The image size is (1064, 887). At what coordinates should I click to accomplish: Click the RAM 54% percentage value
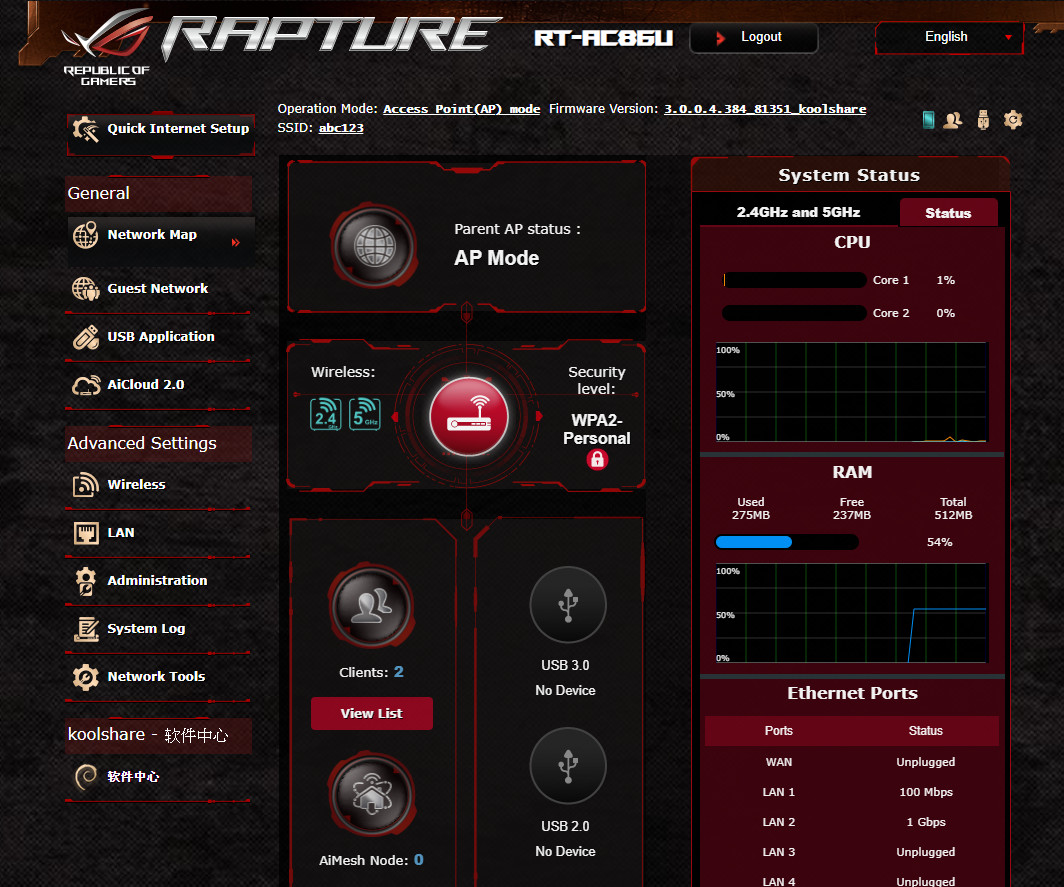pyautogui.click(x=940, y=542)
